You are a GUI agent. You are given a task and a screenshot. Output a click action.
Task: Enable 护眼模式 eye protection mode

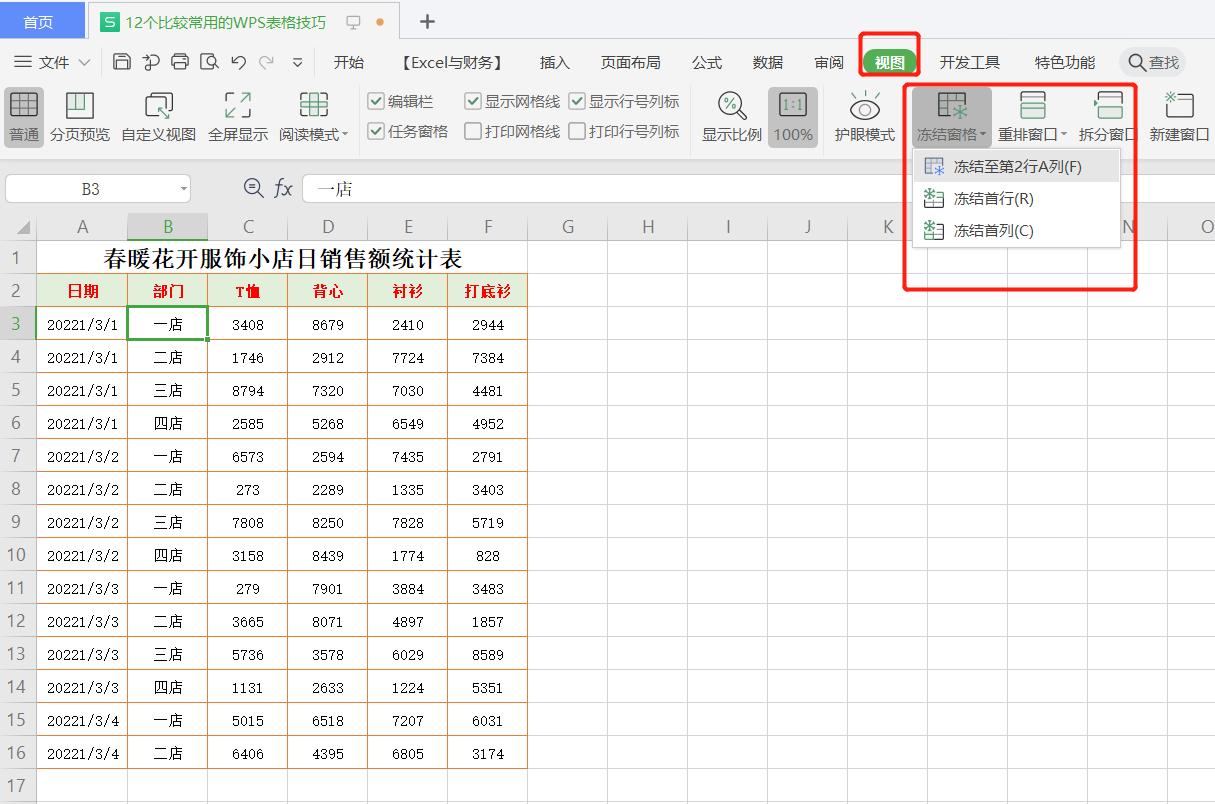tap(862, 117)
